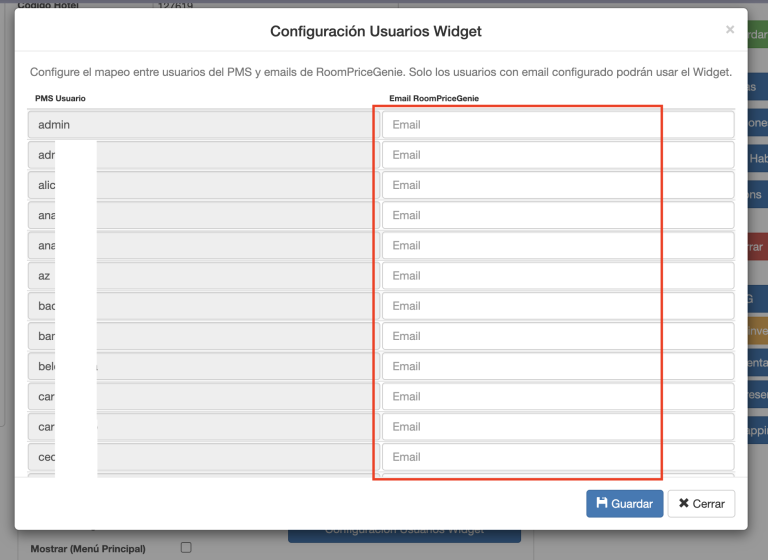
Task: Click the Email field for admin user
Action: [557, 125]
